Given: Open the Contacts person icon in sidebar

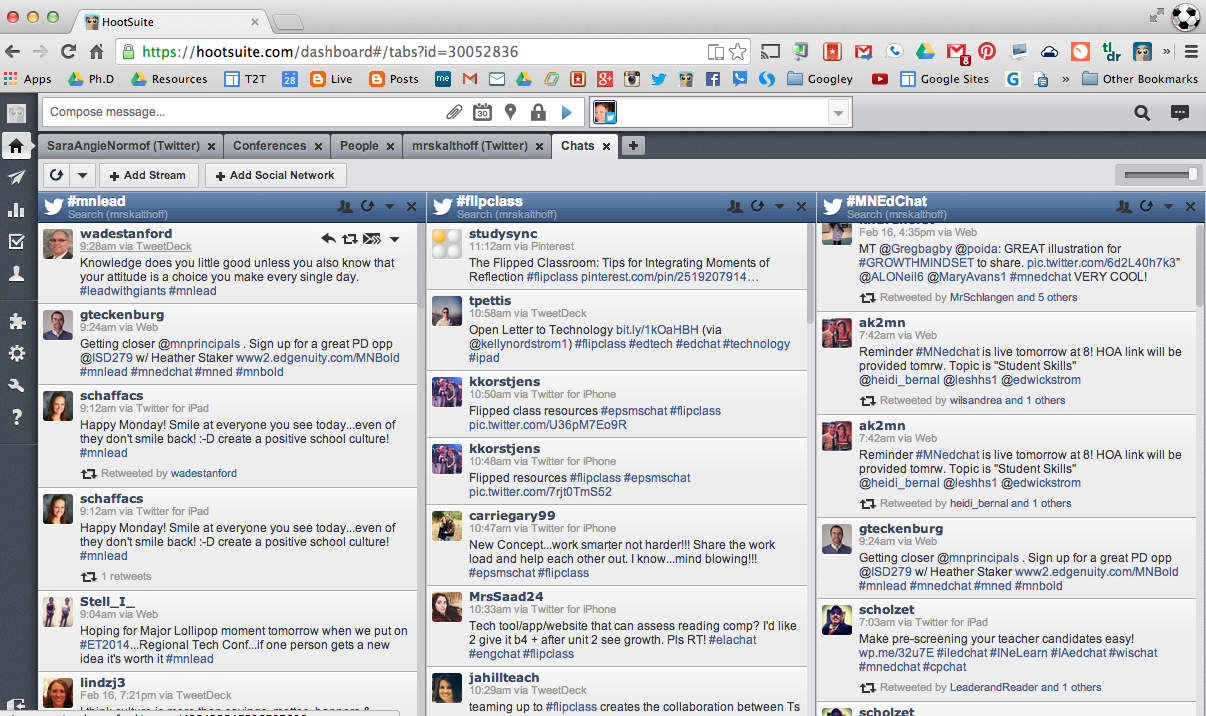Looking at the screenshot, I should [16, 274].
